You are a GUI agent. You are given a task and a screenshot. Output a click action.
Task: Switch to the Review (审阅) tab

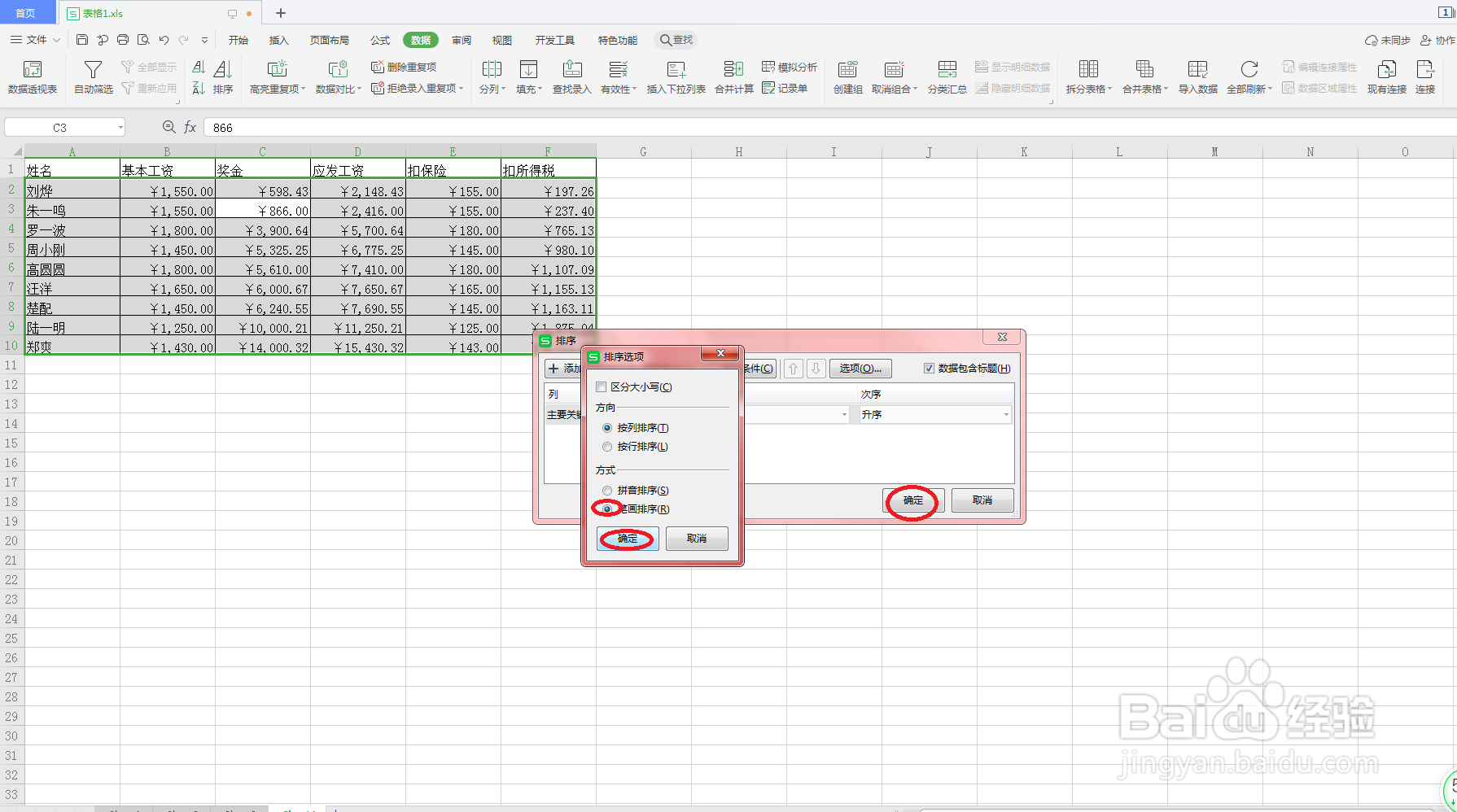(462, 40)
